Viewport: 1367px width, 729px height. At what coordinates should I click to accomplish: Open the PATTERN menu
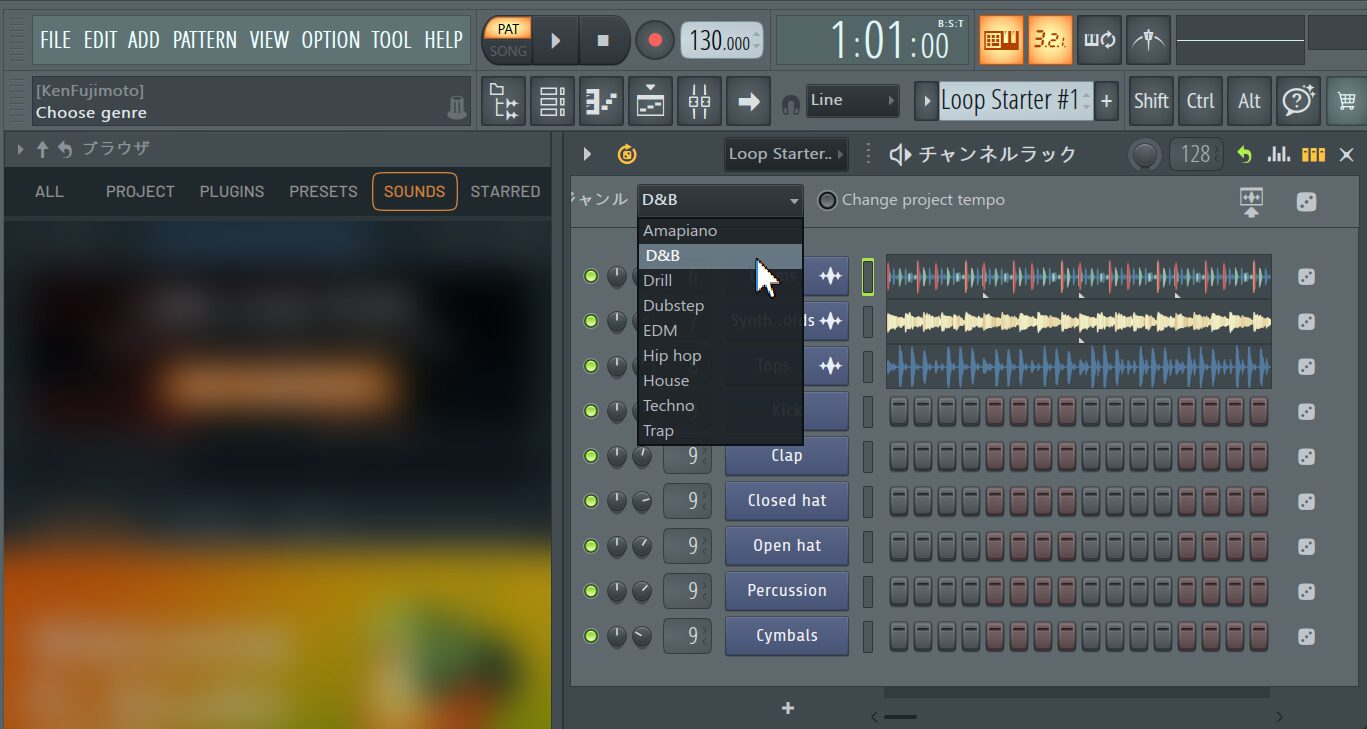204,40
